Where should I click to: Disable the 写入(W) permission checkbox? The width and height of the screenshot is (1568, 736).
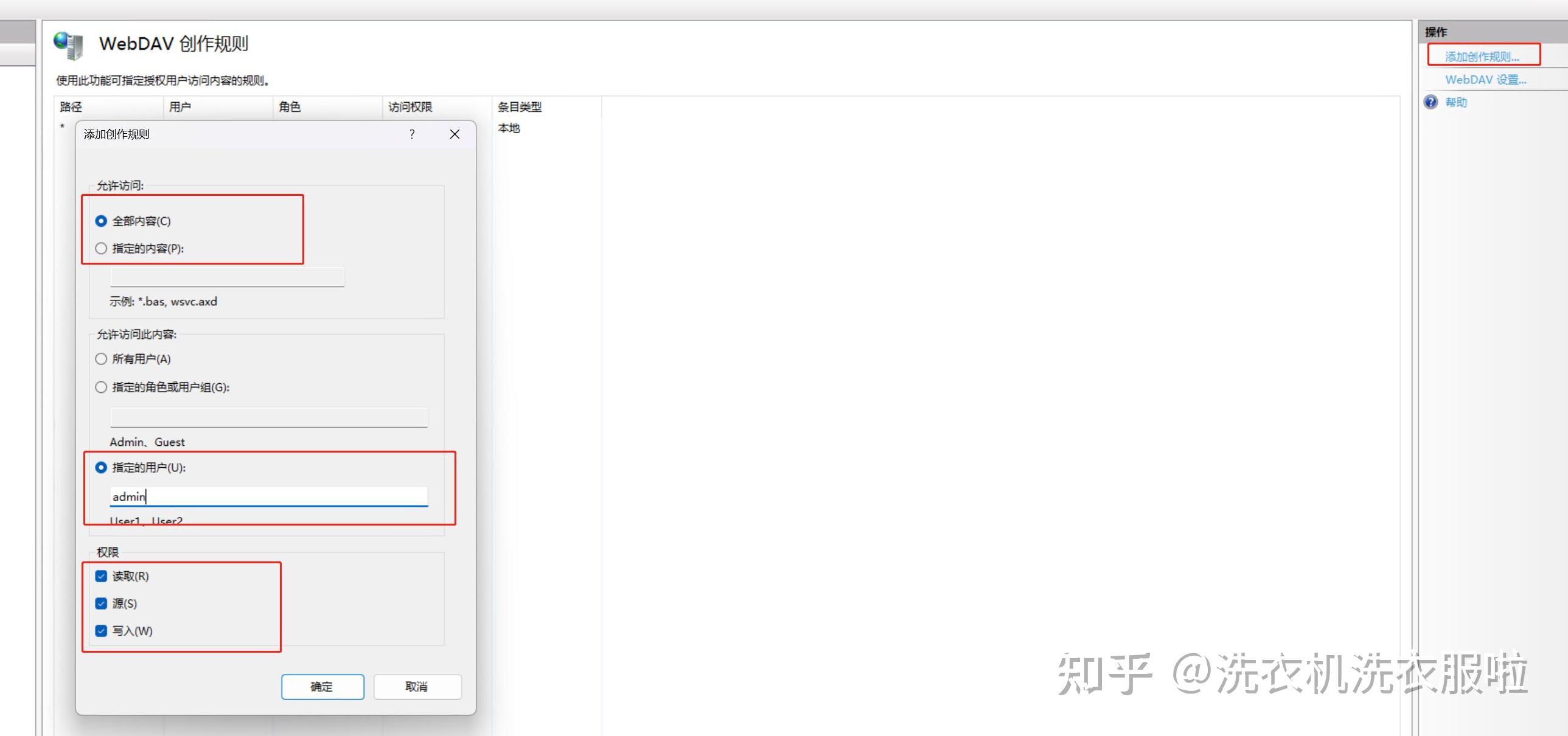coord(101,631)
